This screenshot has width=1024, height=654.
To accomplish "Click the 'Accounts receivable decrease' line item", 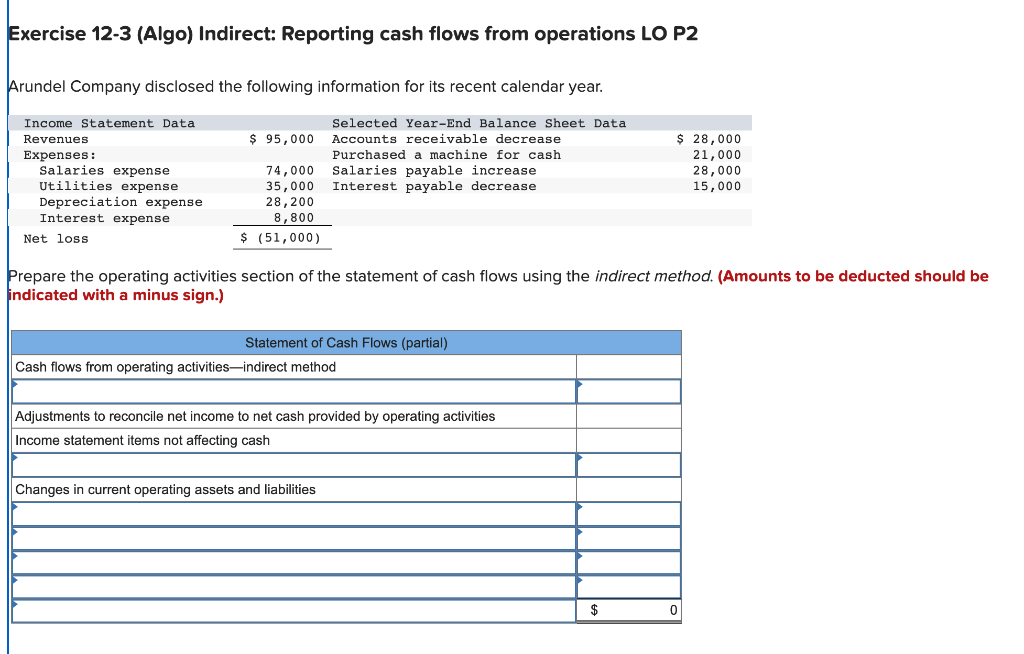I will click(x=424, y=138).
